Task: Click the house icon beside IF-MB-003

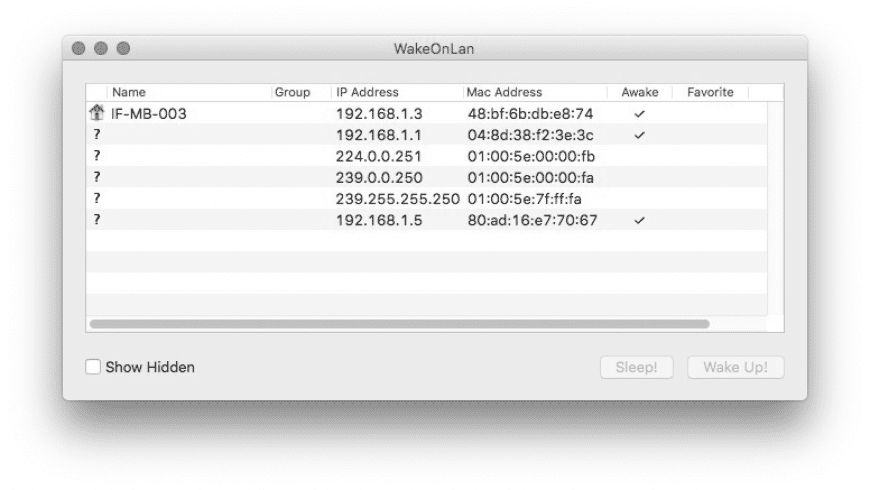Action: click(x=96, y=114)
